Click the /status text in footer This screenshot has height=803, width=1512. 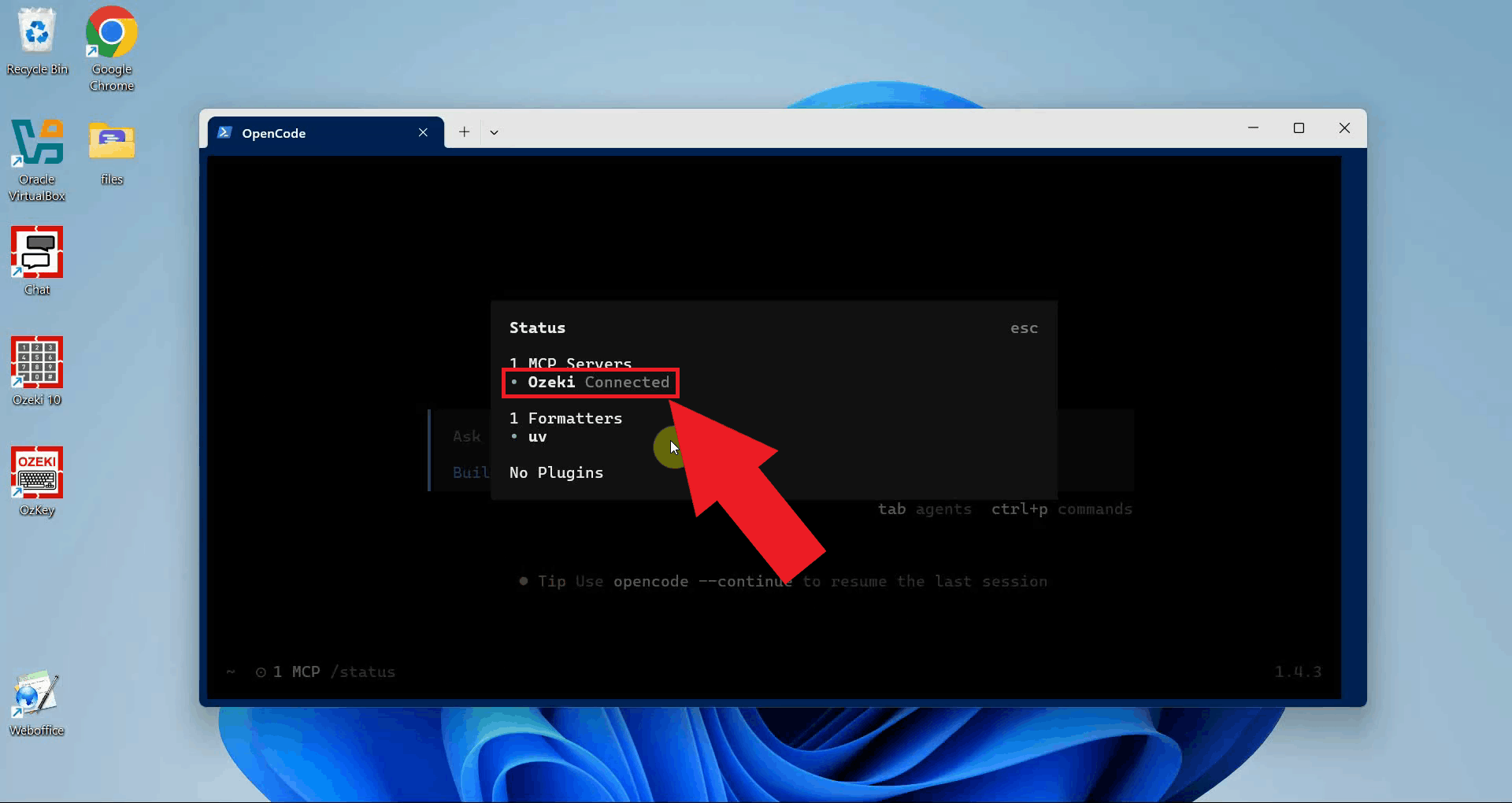point(363,672)
